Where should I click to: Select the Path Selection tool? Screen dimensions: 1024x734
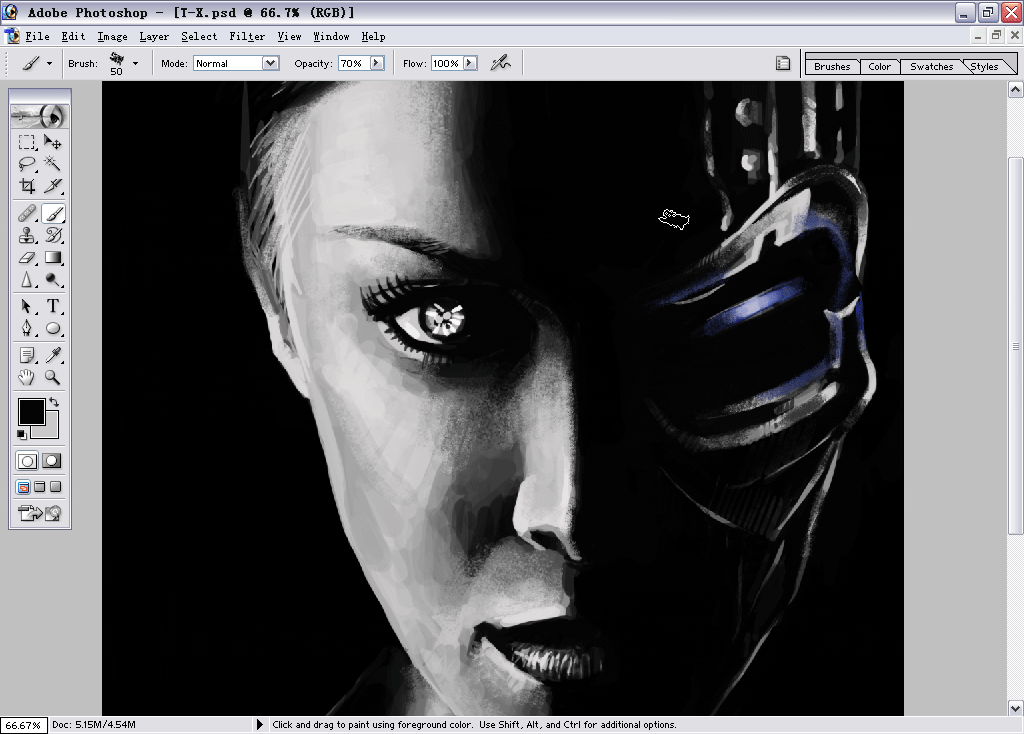pos(27,306)
